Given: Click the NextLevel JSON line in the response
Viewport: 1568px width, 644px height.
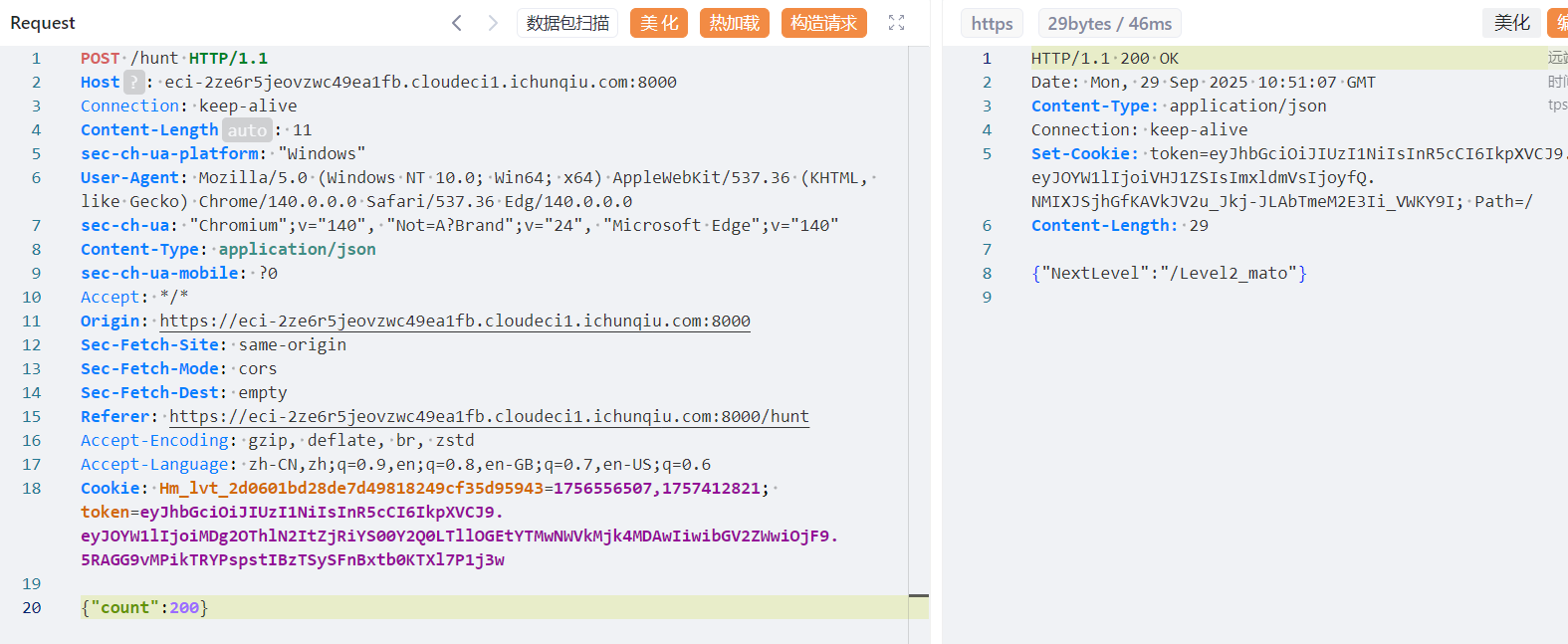Looking at the screenshot, I should pyautogui.click(x=1169, y=274).
